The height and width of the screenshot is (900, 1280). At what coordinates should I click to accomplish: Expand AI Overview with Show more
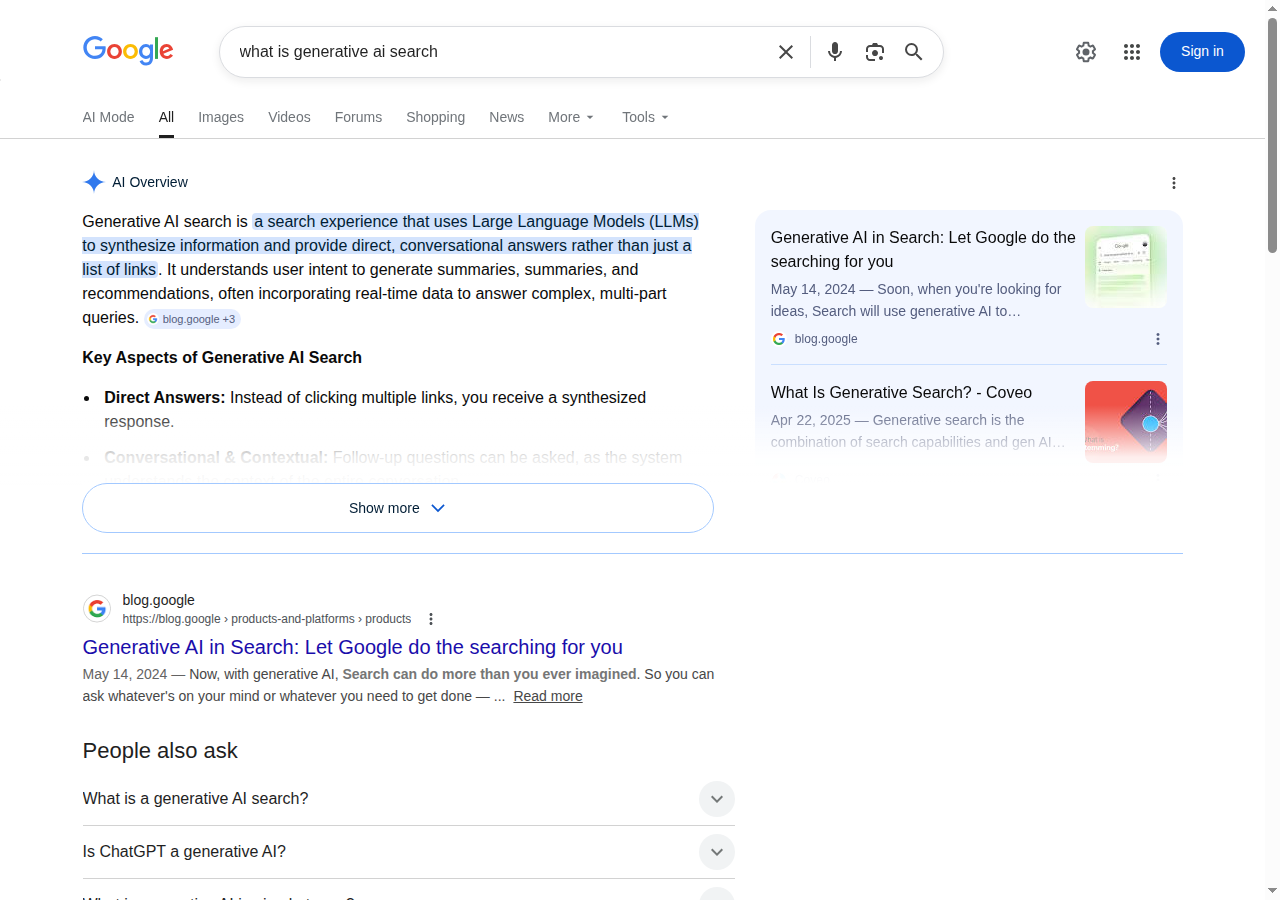[x=398, y=508]
